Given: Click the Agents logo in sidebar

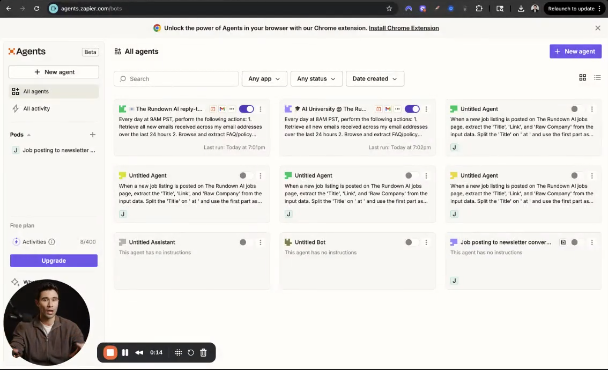Looking at the screenshot, I should click(x=27, y=51).
